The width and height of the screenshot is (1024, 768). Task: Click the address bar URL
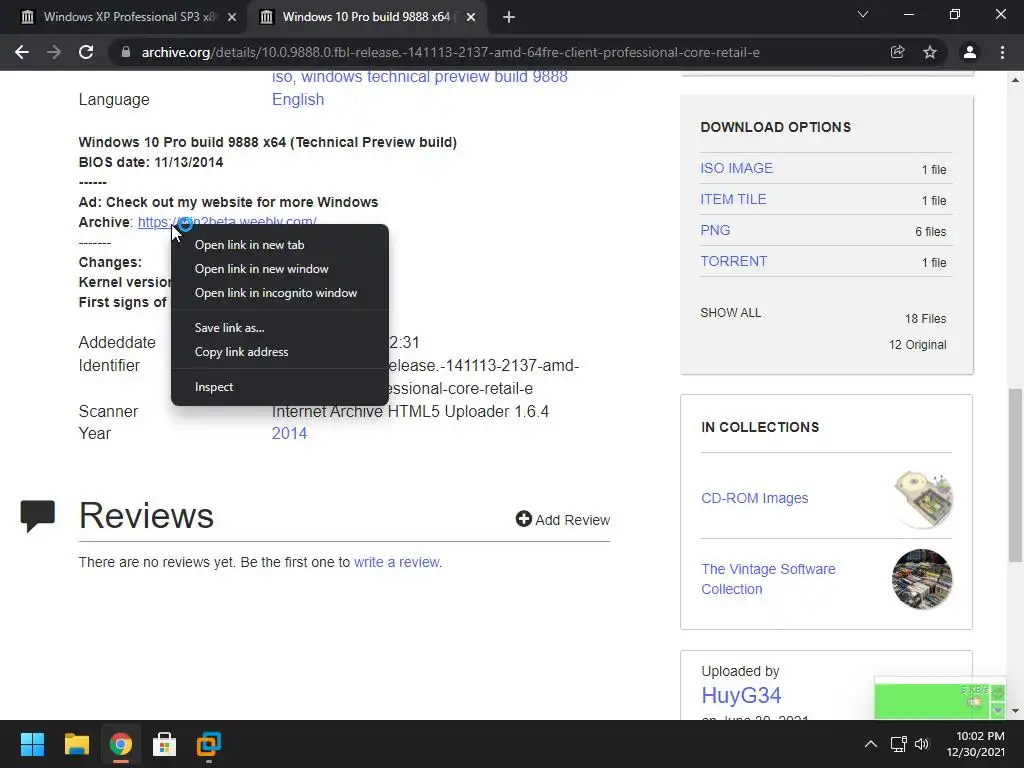pos(451,52)
